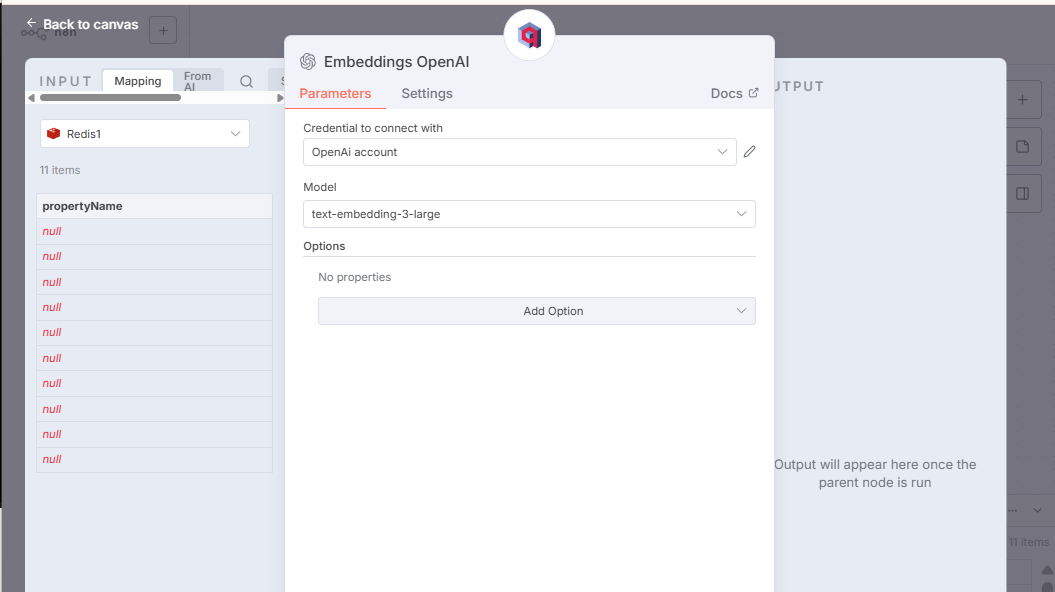Click the Qdrant parent node icon
Screen dimensions: 1055x592
[530, 35]
